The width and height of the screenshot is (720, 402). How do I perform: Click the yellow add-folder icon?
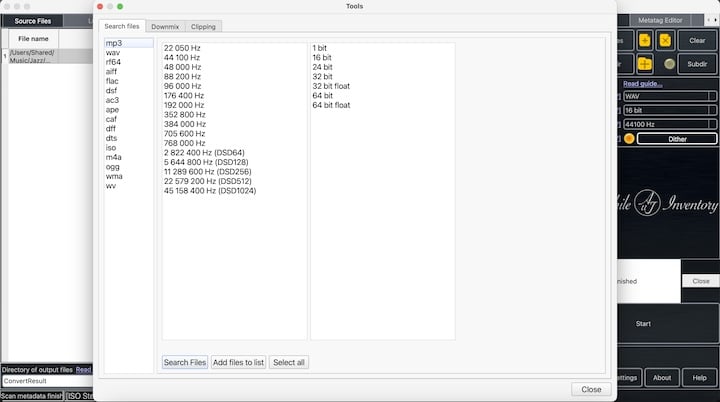[644, 64]
